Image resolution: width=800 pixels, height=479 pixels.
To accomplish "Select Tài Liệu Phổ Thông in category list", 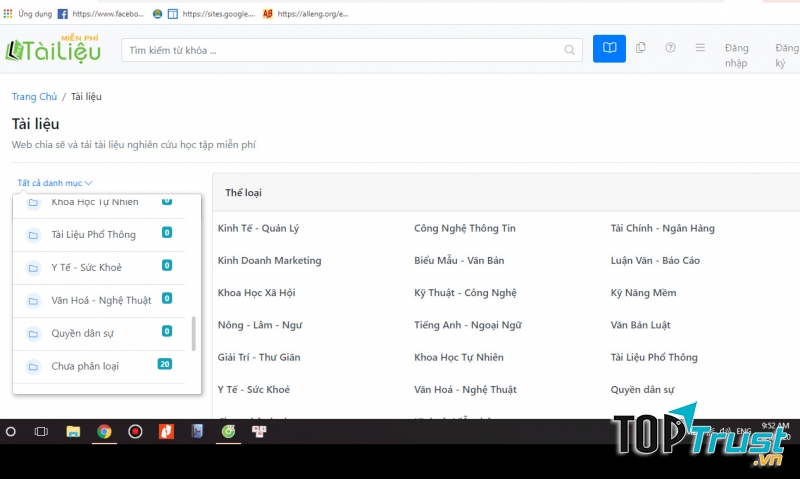I will coord(93,235).
